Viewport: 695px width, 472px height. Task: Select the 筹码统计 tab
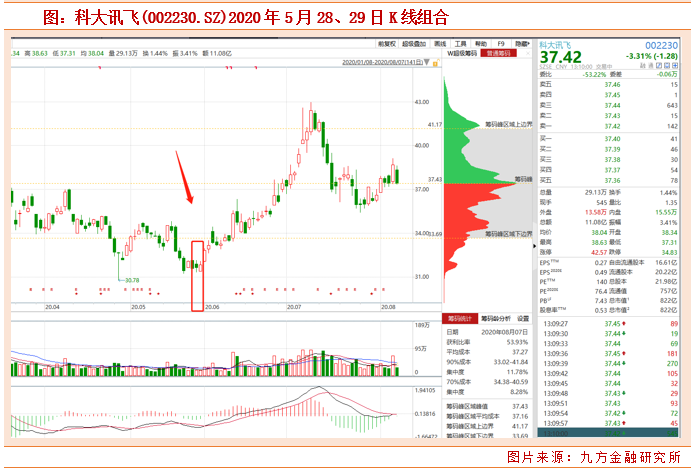[x=460, y=318]
